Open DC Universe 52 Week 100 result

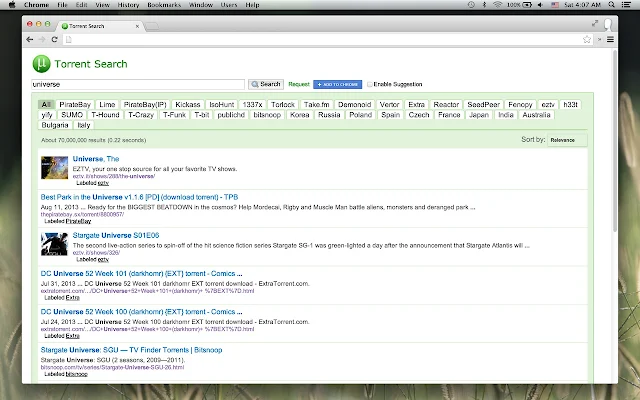pyautogui.click(x=141, y=312)
